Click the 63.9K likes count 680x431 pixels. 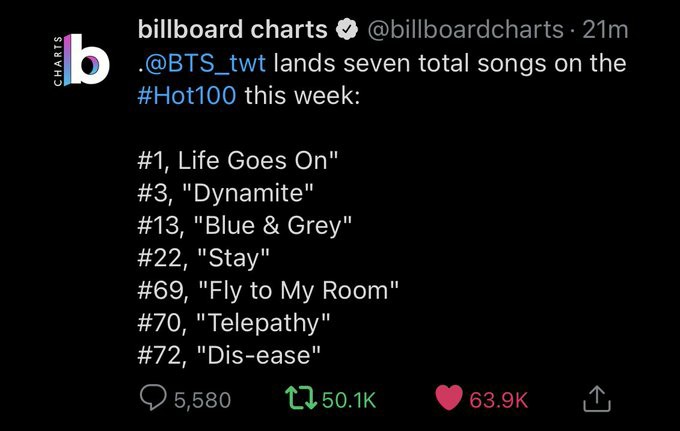tap(498, 400)
